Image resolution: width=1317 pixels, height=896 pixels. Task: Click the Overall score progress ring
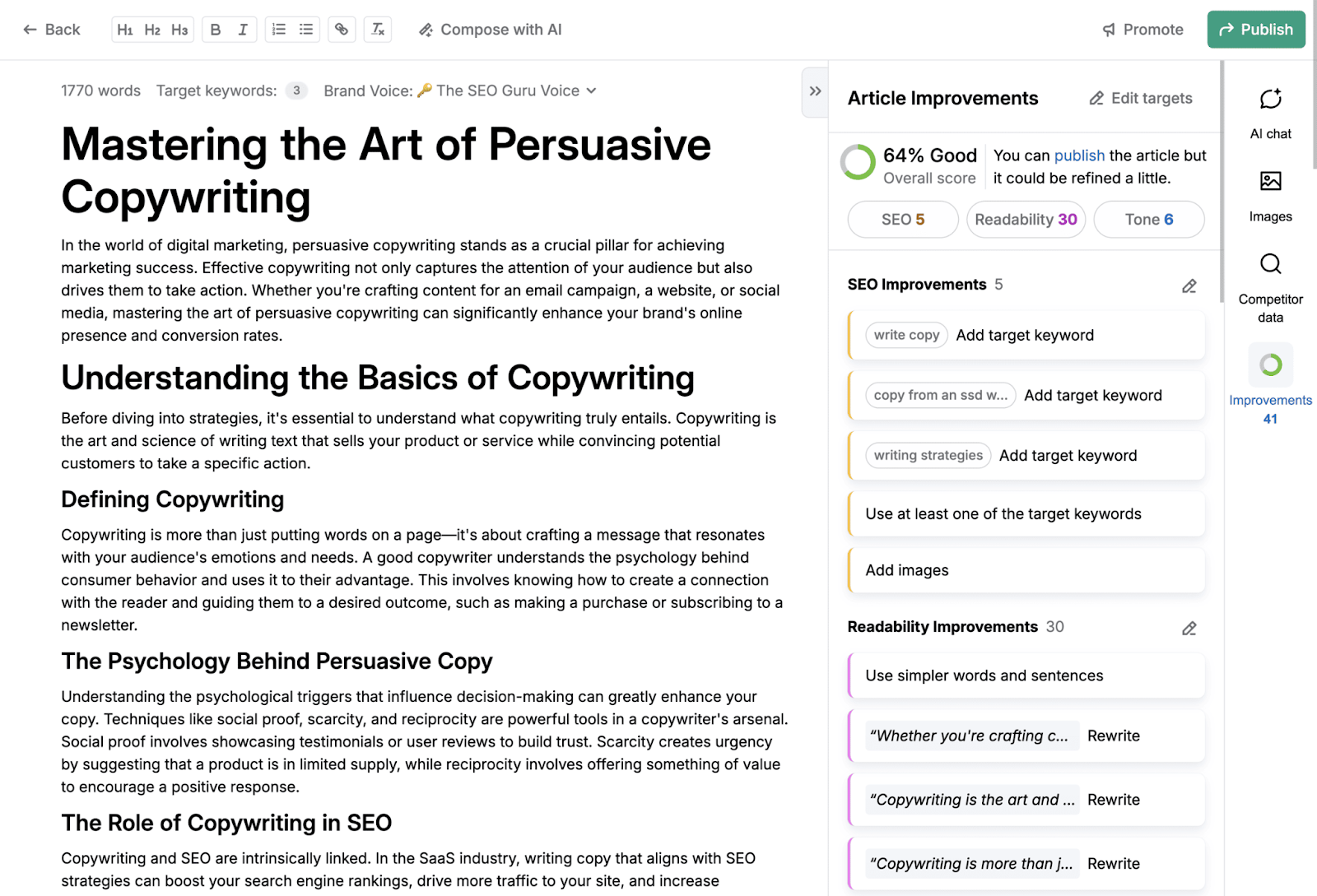857,162
